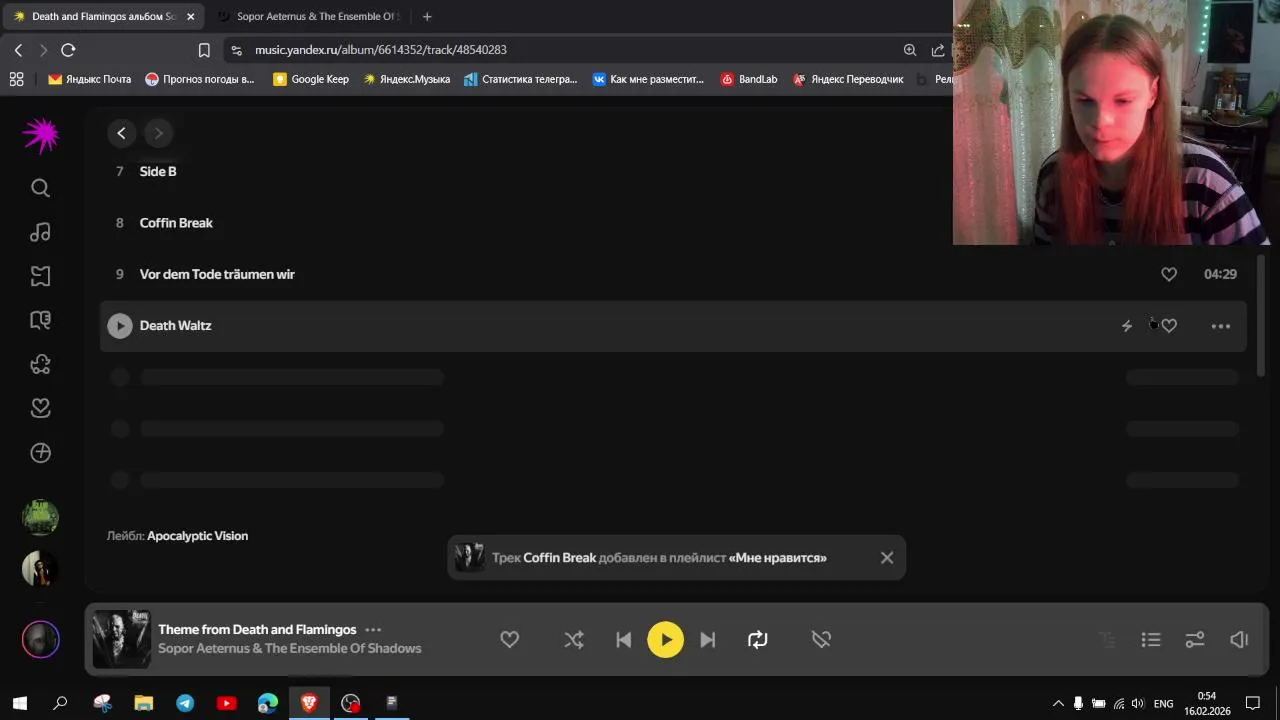Like the currently playing track in the player
The width and height of the screenshot is (1280, 720).
pyautogui.click(x=510, y=640)
